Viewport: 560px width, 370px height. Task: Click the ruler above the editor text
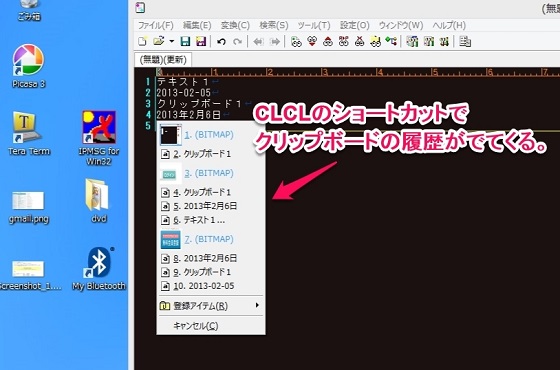(x=358, y=72)
